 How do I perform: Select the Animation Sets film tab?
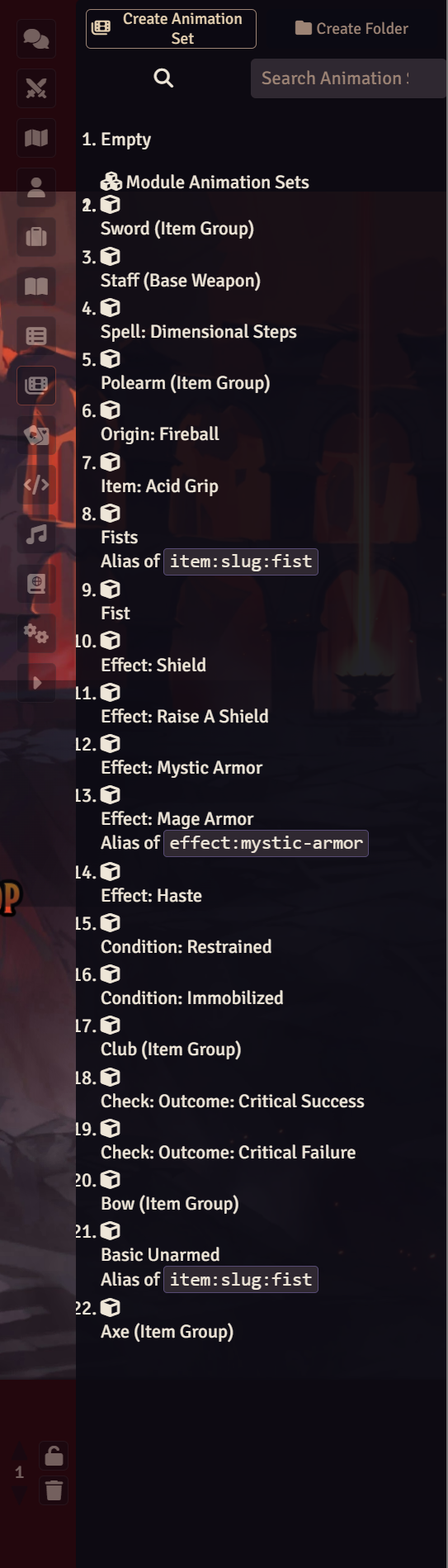[36, 386]
